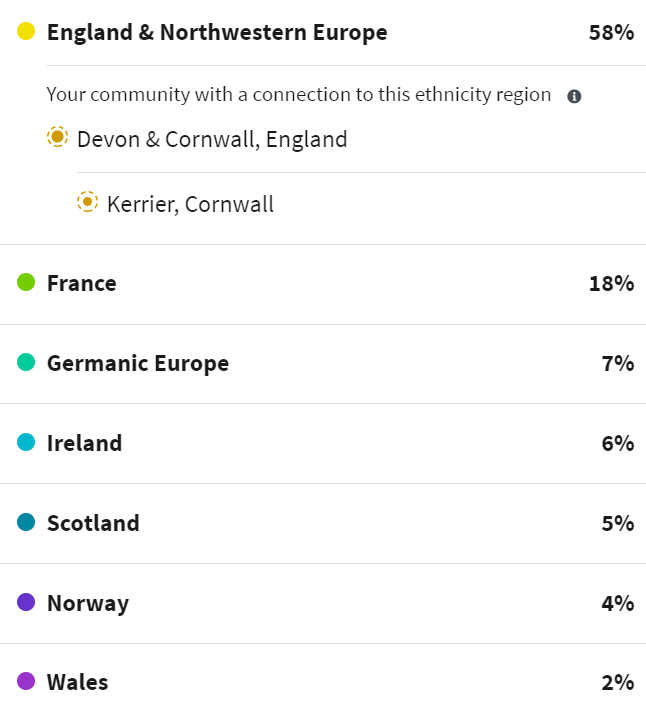Expand the France ethnicity row
Screen dimensions: 646x706
pos(82,283)
